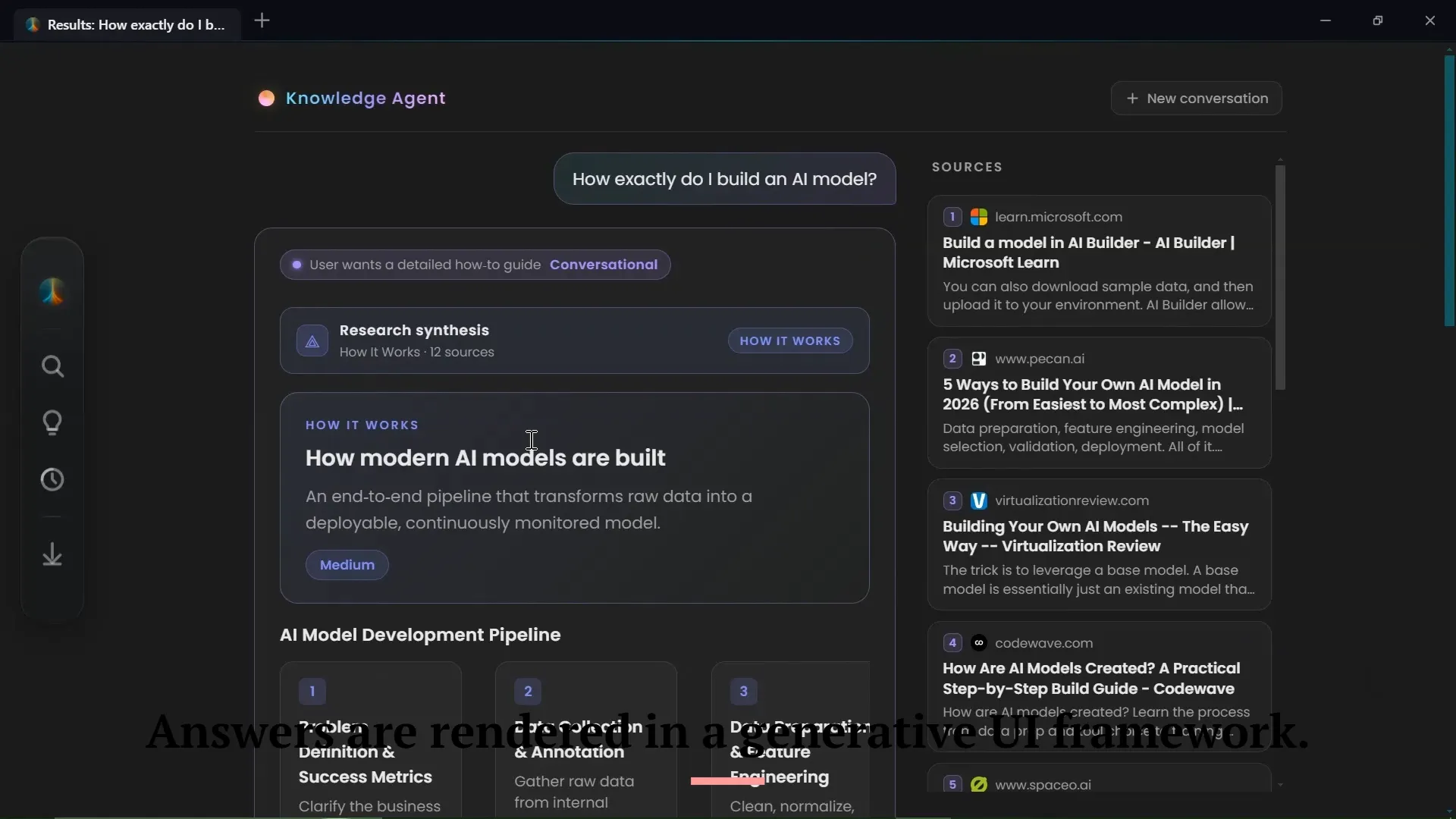Screen dimensions: 1456x819
Task: Open the lightbulb ideas icon in sidebar
Action: pyautogui.click(x=52, y=422)
